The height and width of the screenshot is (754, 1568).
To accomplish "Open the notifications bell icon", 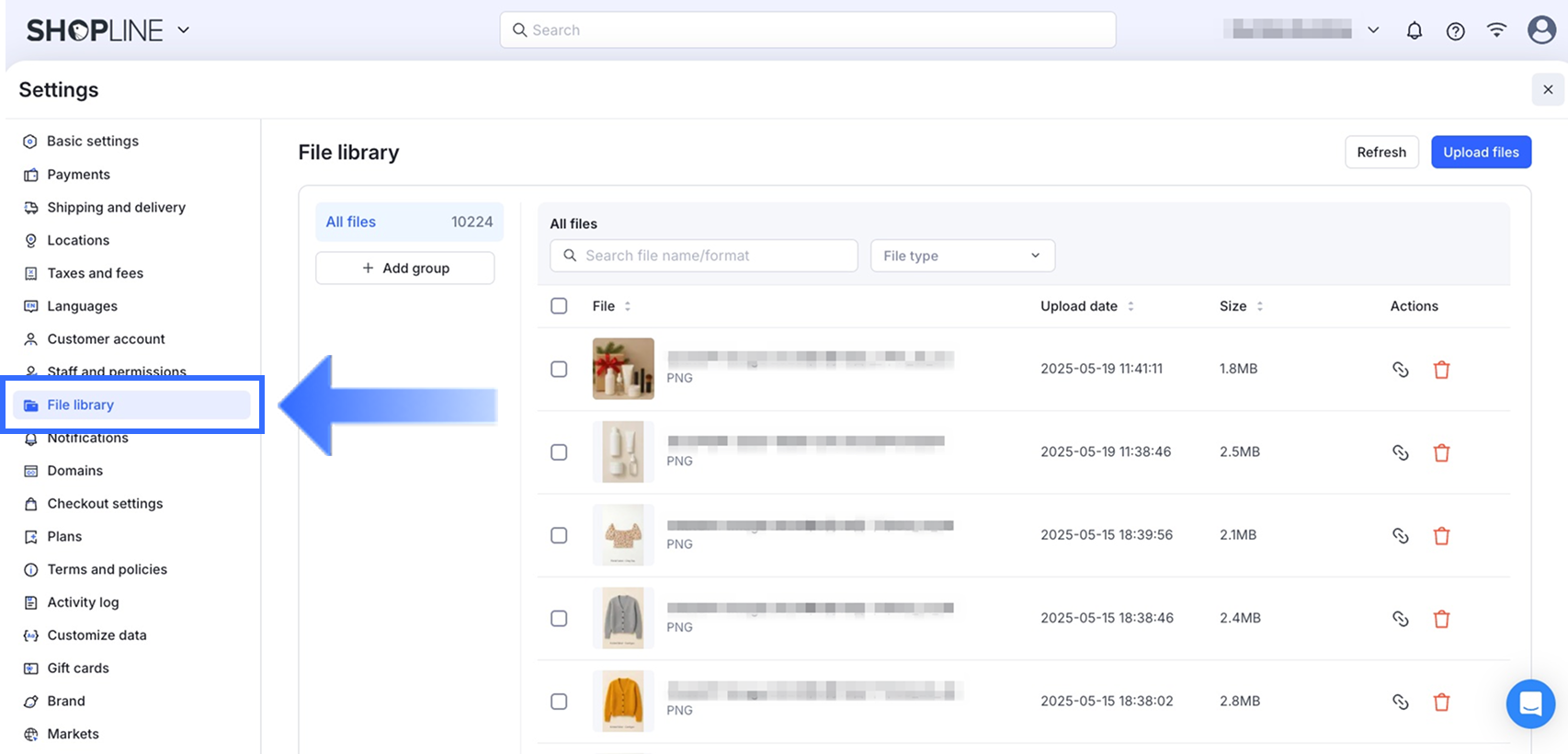I will pos(1414,30).
